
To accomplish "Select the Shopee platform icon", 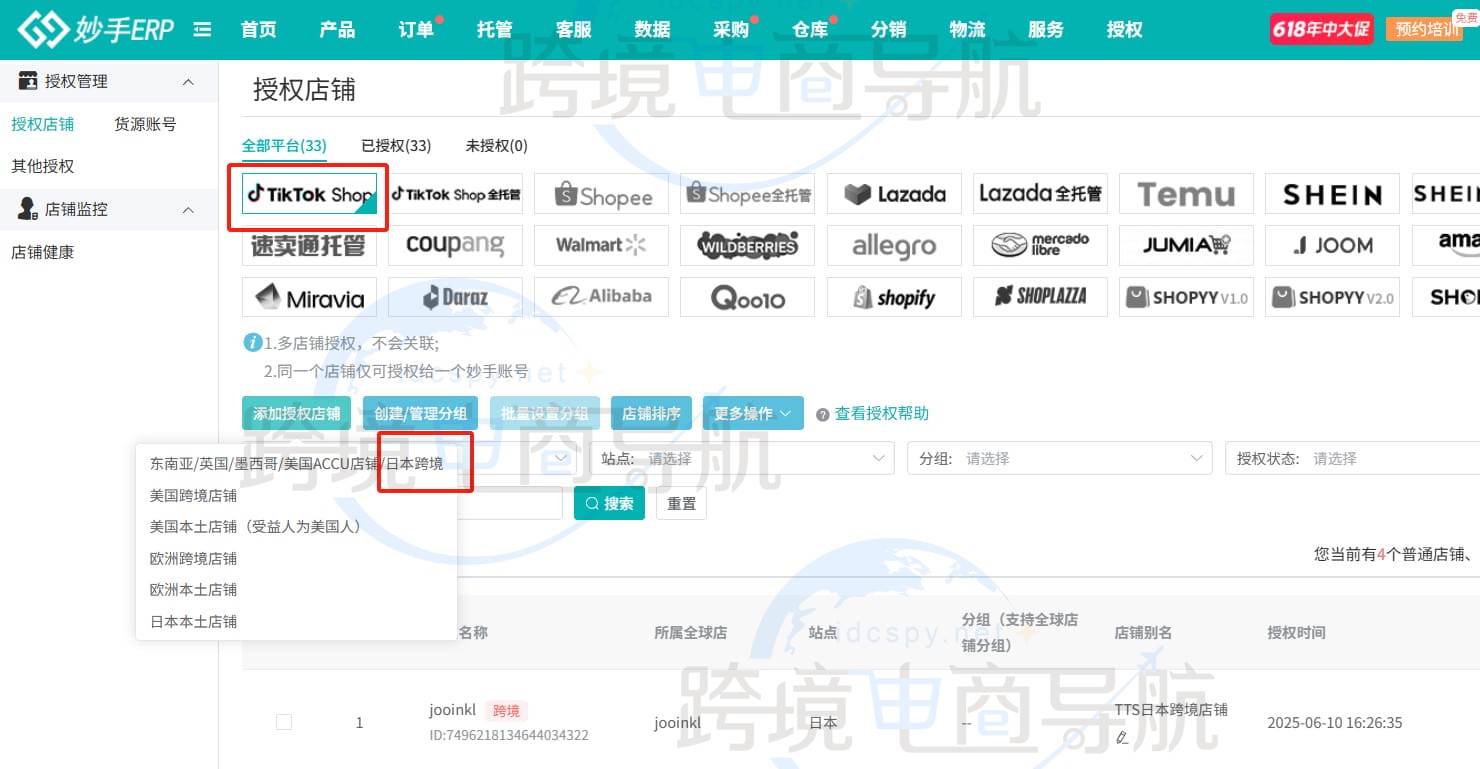I will 601,194.
